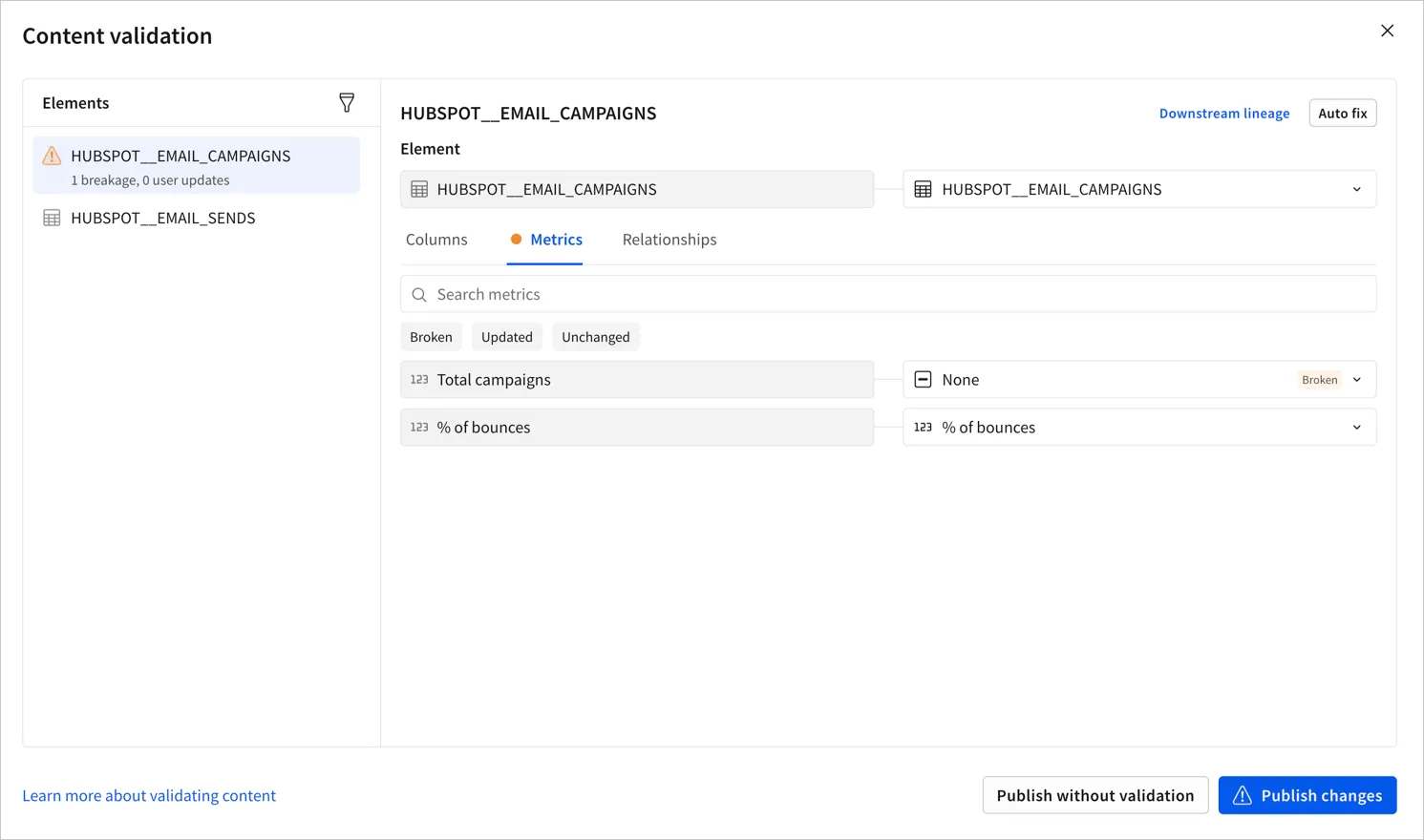Click the warning icon beside HUBSPOT__EMAIL_CAMPAIGNS in Elements
This screenshot has width=1424, height=840.
tap(52, 156)
